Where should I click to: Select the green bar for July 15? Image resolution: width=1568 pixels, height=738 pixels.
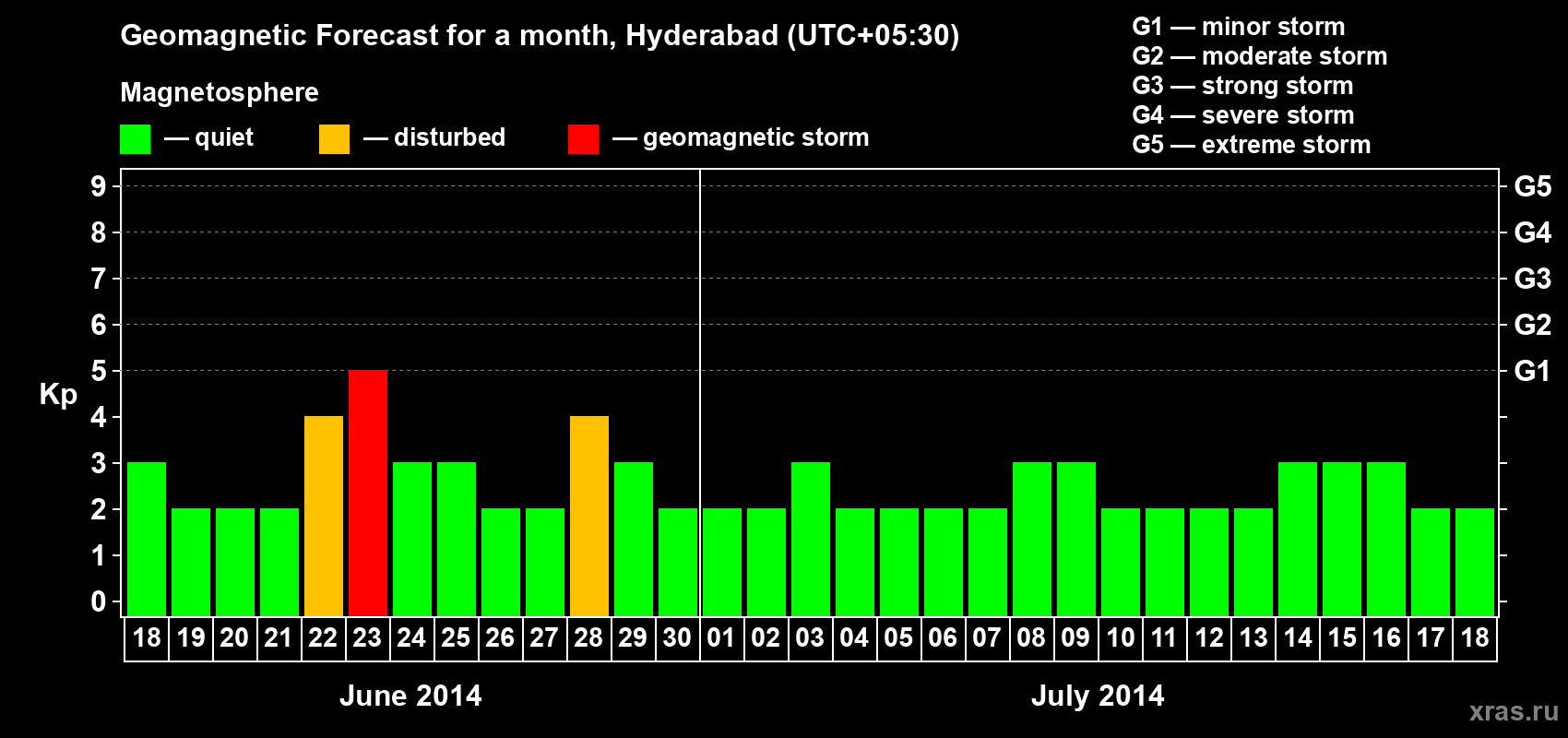[1342, 539]
